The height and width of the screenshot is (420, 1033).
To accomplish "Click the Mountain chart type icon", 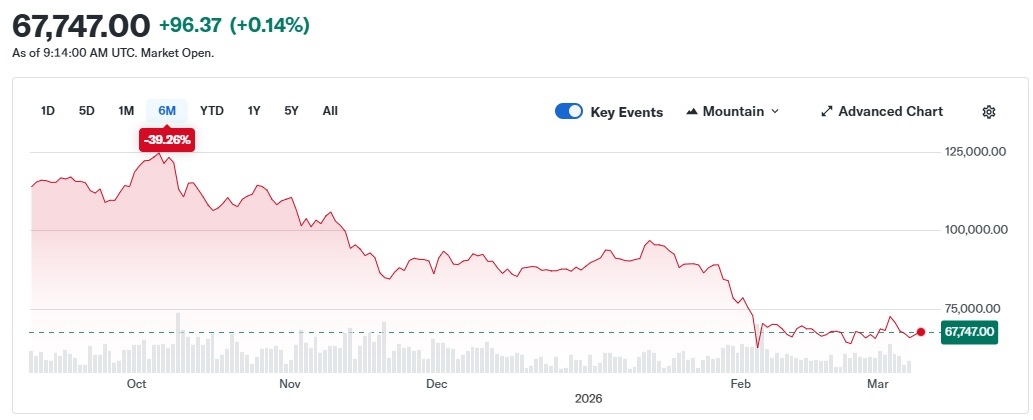I will [x=692, y=112].
